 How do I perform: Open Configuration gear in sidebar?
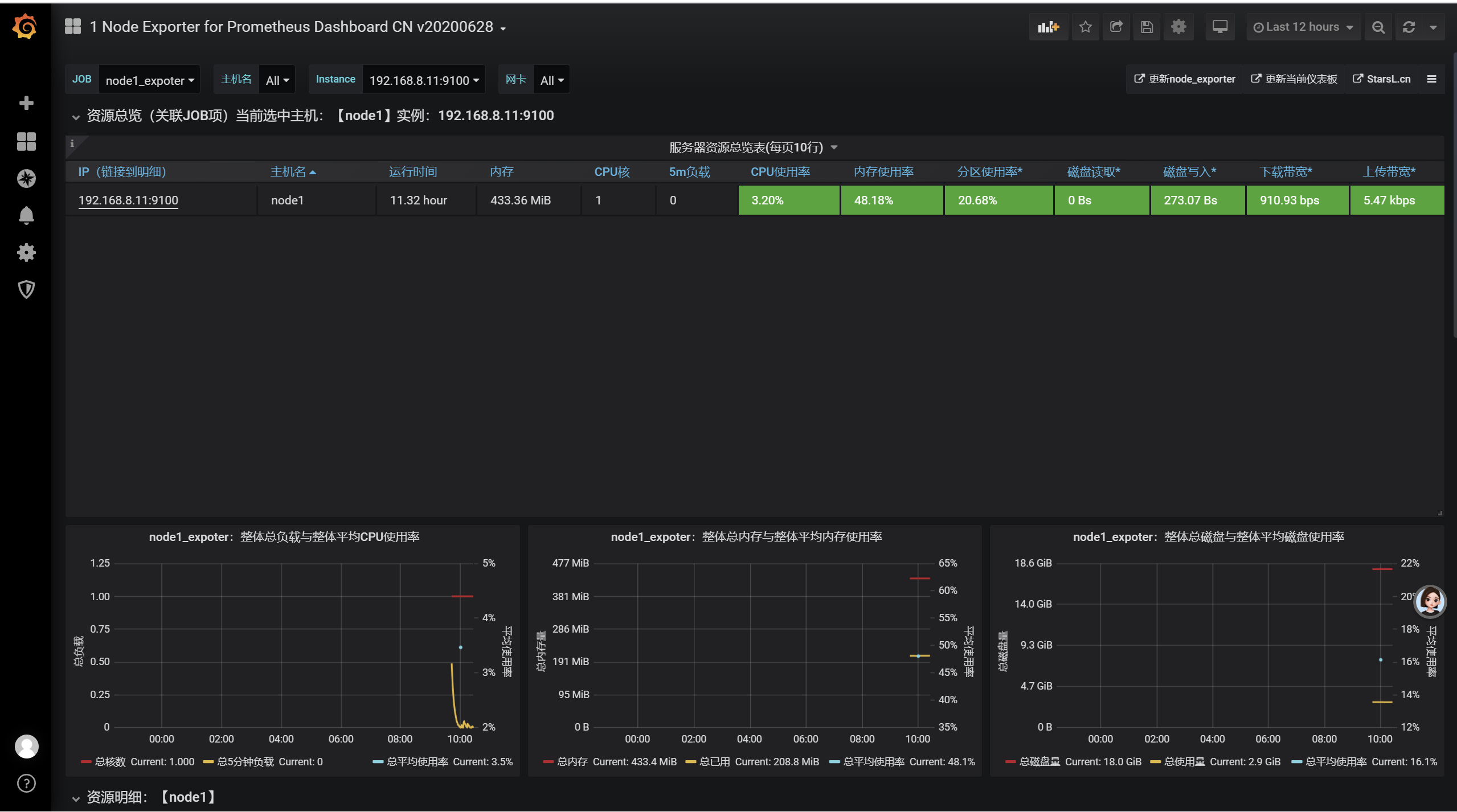(x=26, y=253)
